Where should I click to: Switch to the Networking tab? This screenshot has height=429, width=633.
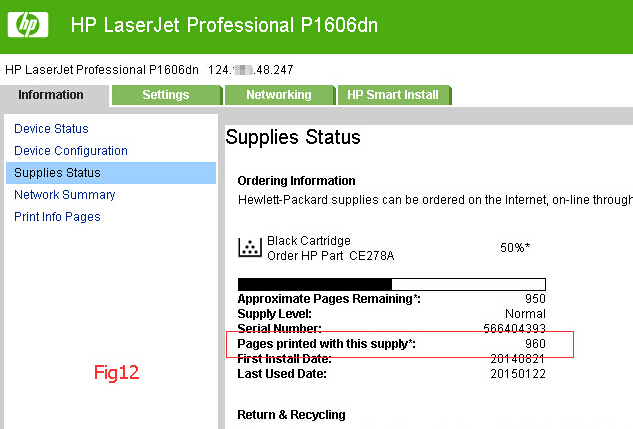click(280, 95)
